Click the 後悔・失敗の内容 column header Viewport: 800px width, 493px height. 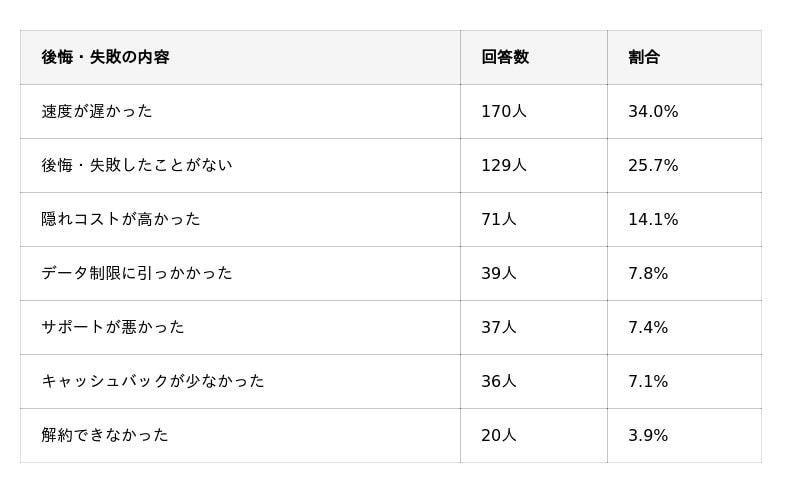coord(105,57)
